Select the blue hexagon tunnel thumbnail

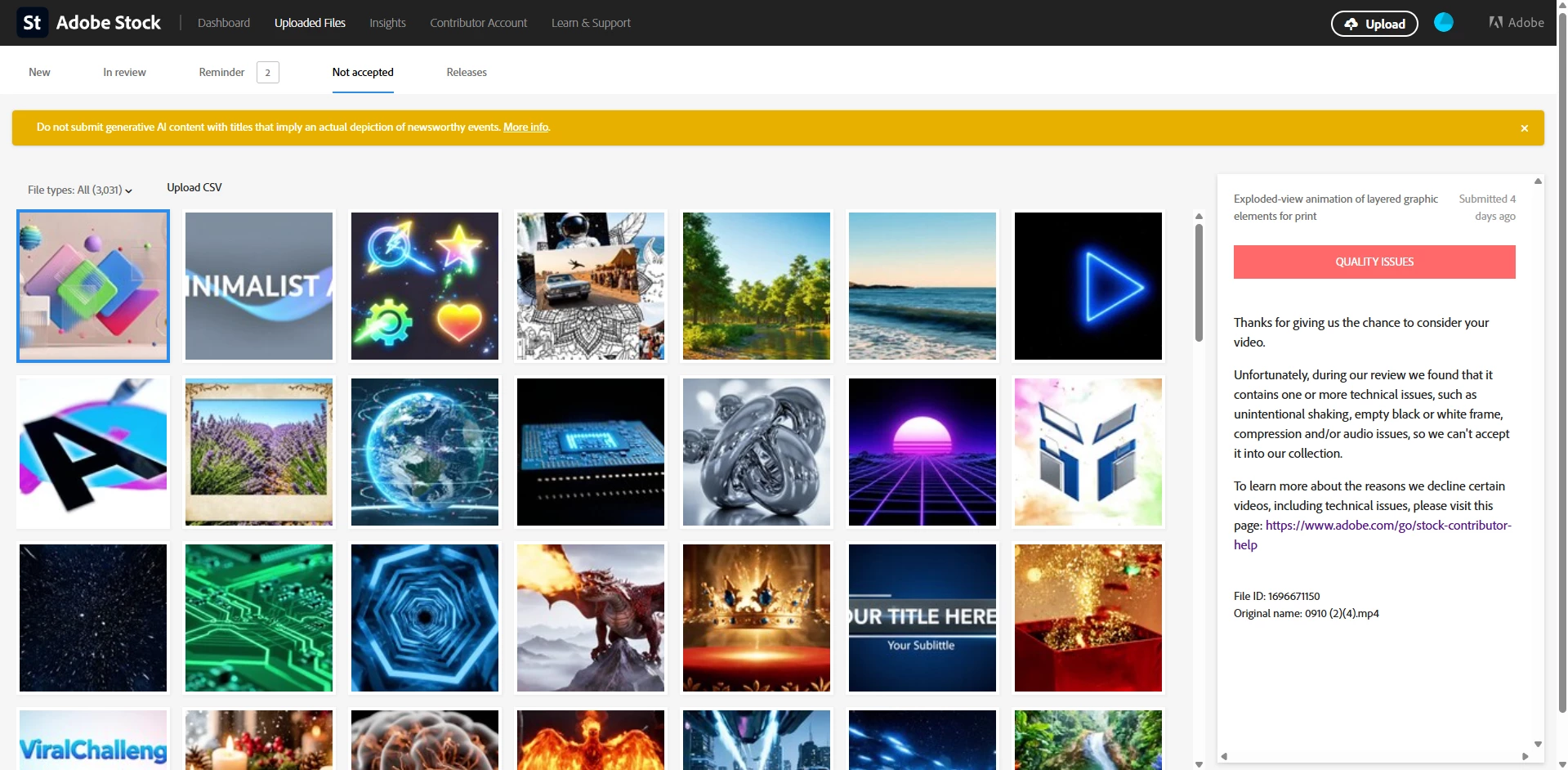[425, 618]
